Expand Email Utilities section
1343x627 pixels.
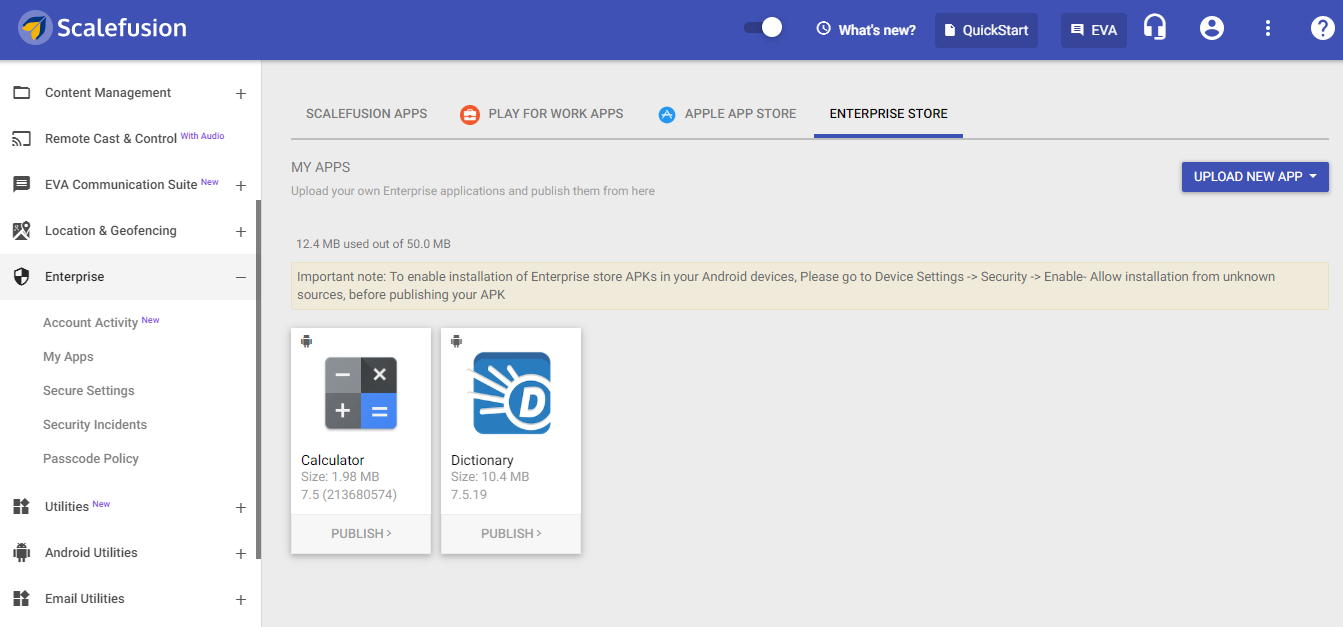pyautogui.click(x=241, y=600)
